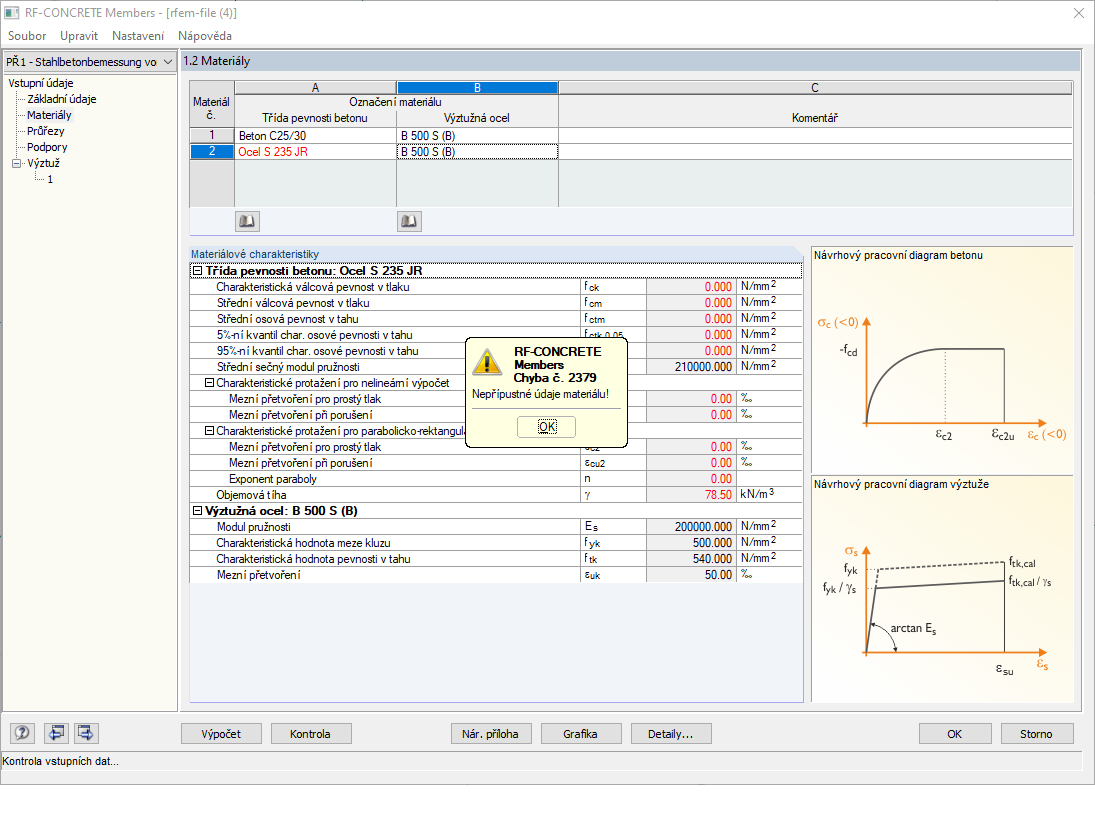The width and height of the screenshot is (1095, 821).
Task: Select row 1 steel cell B 500 S (B)
Action: pos(478,135)
